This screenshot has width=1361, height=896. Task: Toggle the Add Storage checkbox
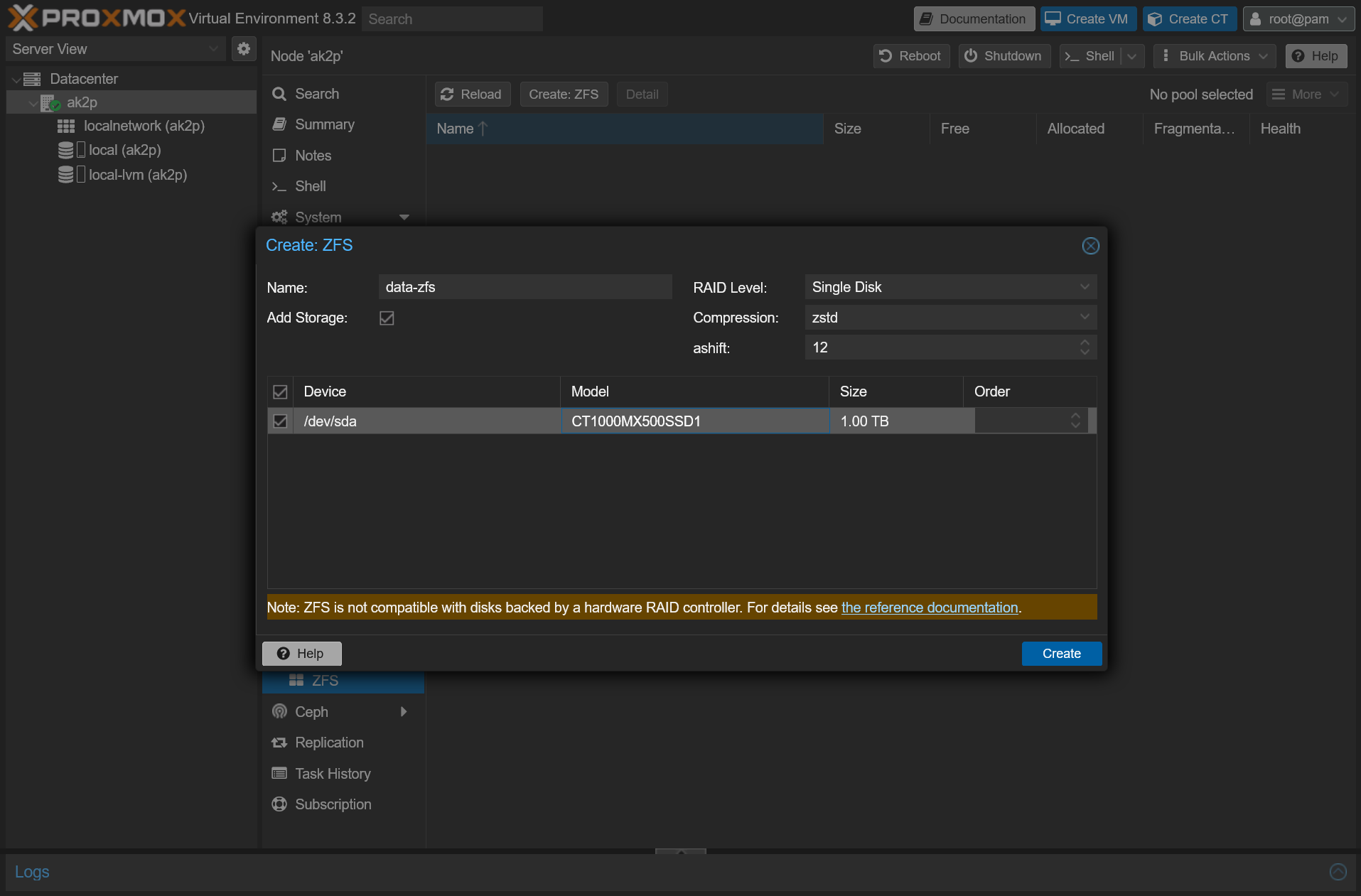387,318
